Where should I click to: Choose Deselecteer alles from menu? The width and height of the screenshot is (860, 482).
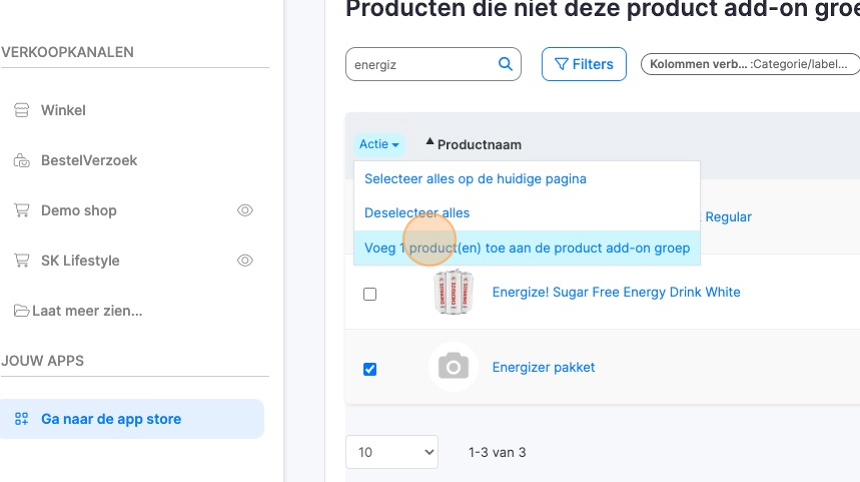[417, 213]
